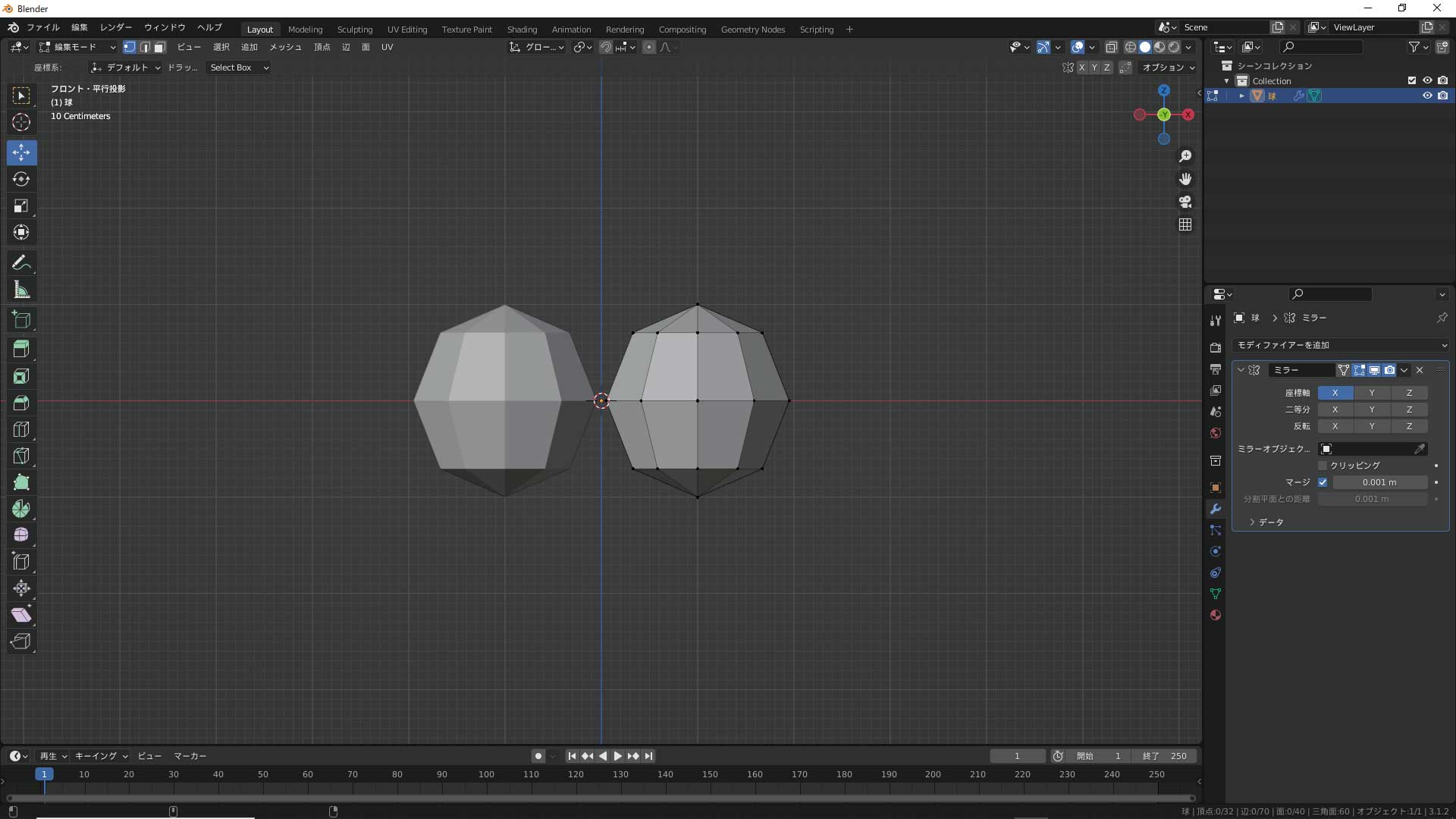Image resolution: width=1456 pixels, height=819 pixels.
Task: Open the Modifier Properties wrench tab
Action: coord(1216,508)
